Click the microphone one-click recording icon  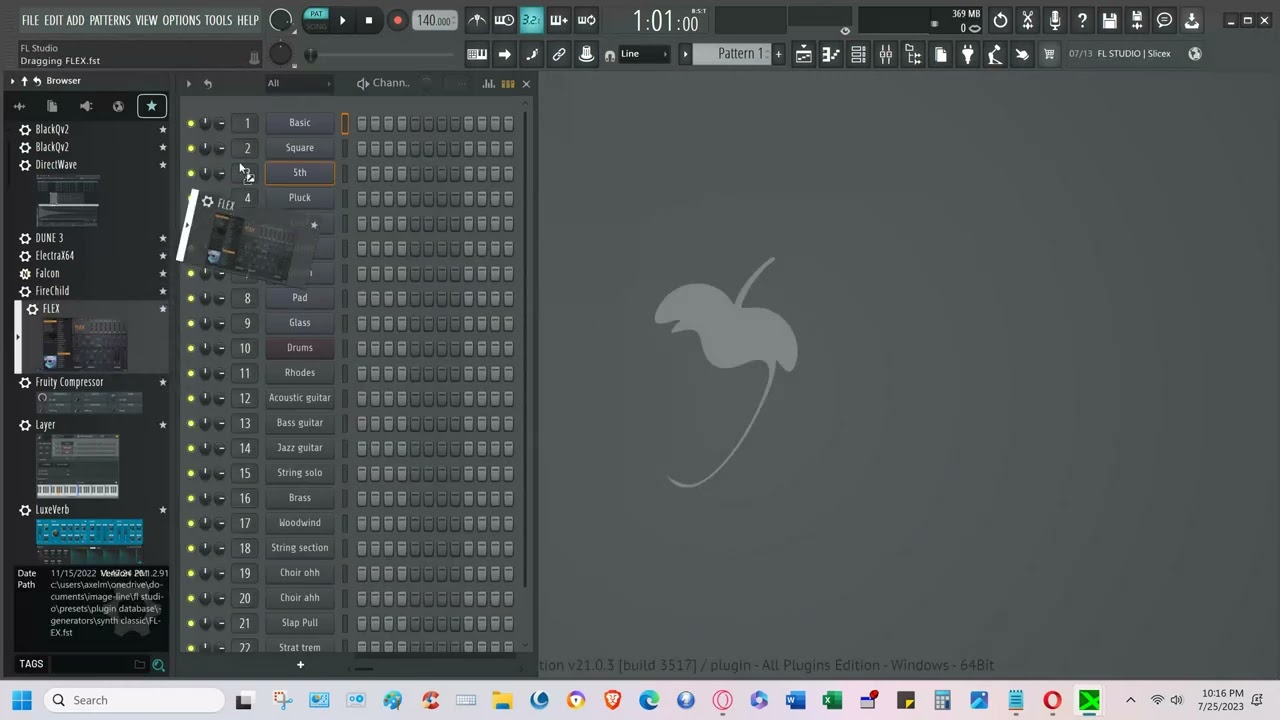[x=1055, y=20]
